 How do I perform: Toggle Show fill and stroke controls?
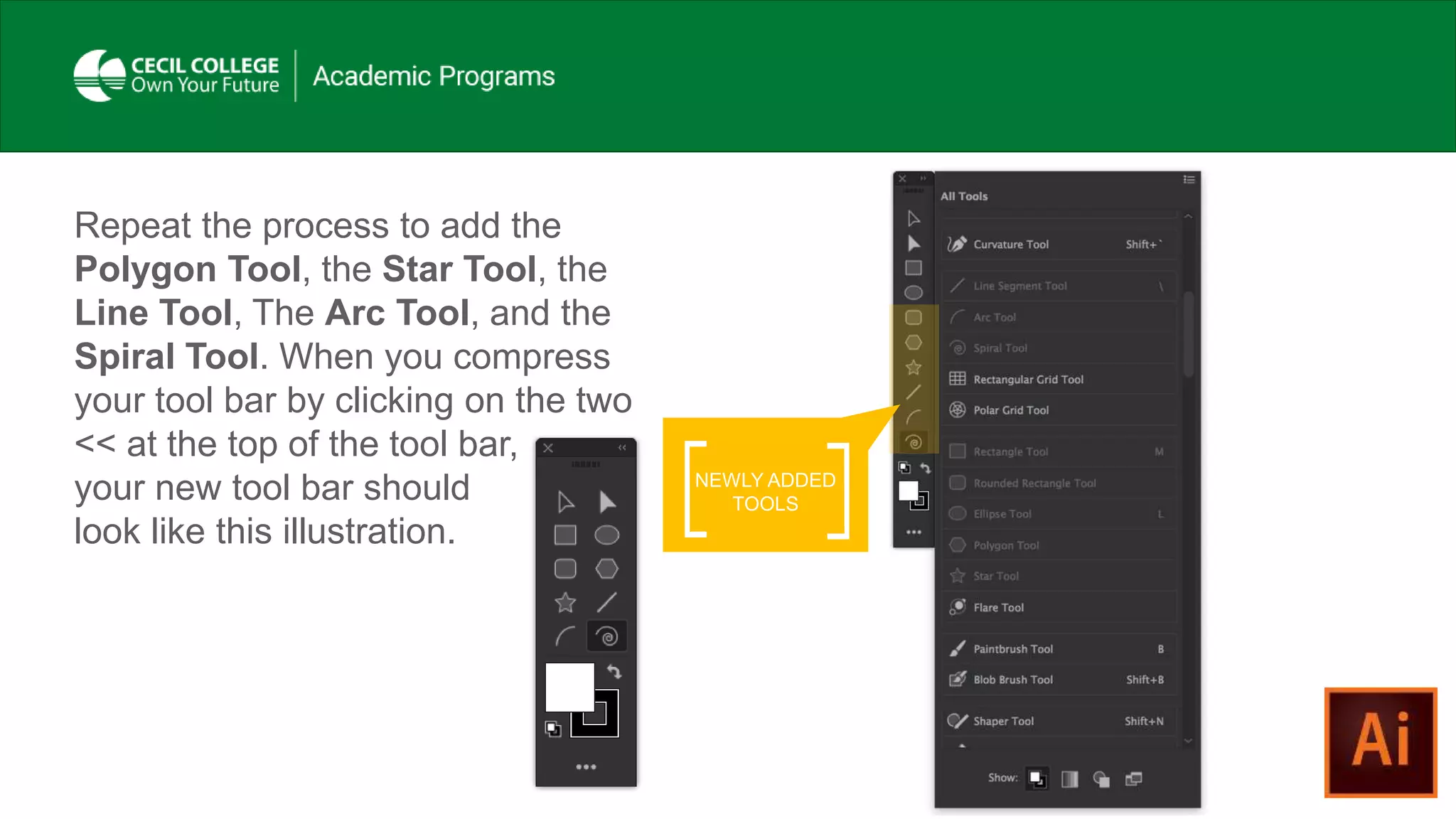(1037, 779)
